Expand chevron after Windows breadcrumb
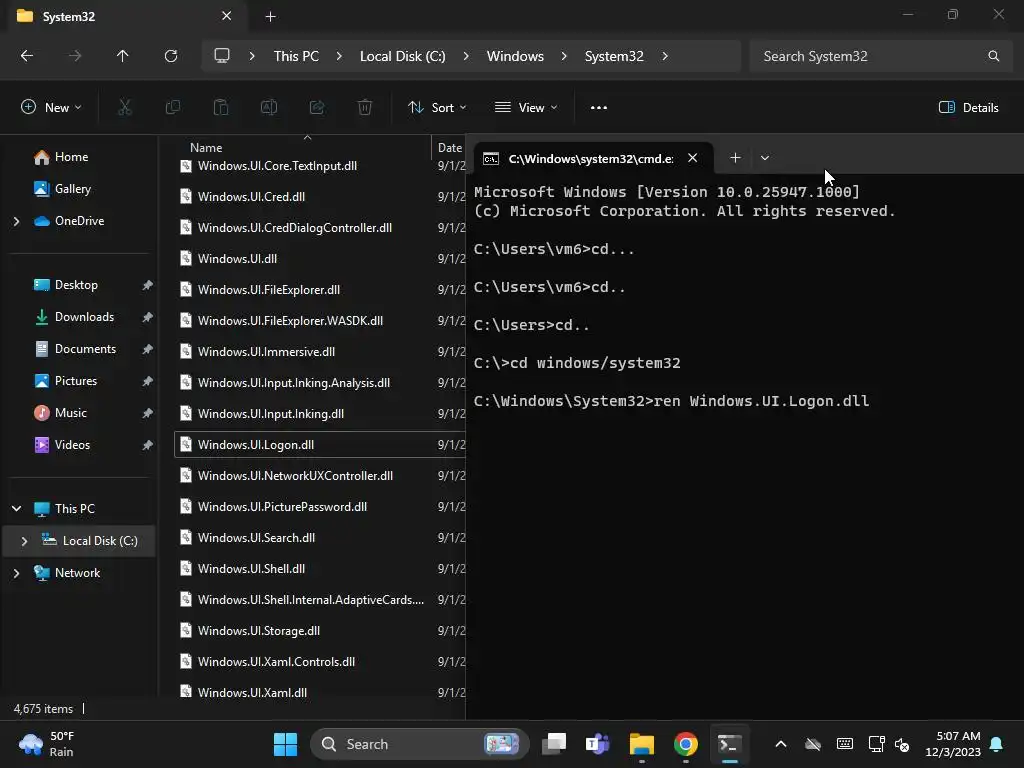1024x768 pixels. pyautogui.click(x=564, y=56)
